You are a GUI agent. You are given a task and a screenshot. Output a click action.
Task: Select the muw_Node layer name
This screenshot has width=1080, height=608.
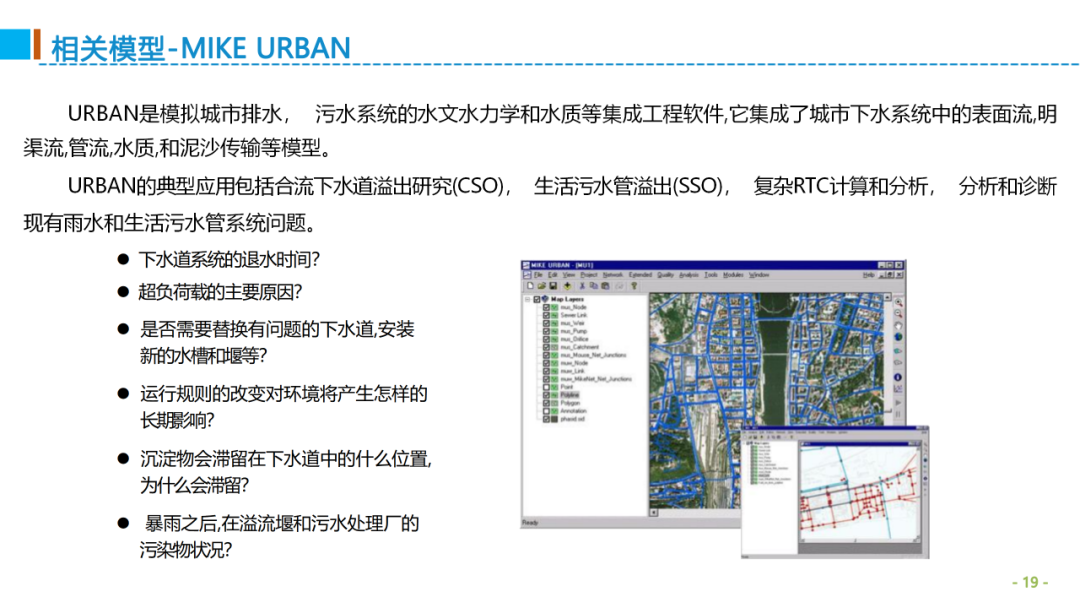pyautogui.click(x=574, y=363)
